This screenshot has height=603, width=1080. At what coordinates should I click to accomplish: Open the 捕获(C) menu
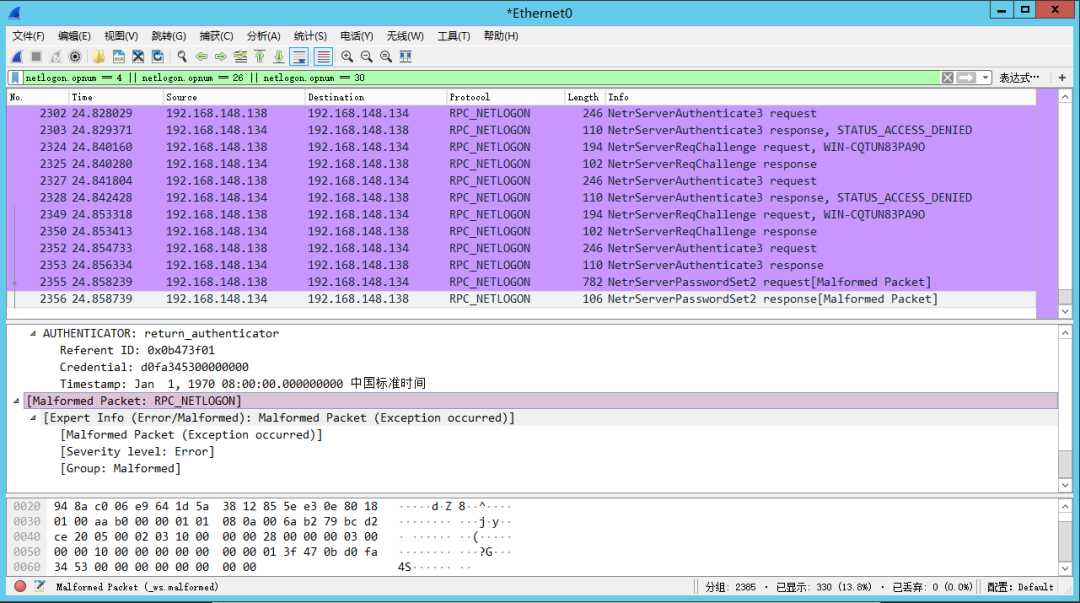pyautogui.click(x=216, y=36)
